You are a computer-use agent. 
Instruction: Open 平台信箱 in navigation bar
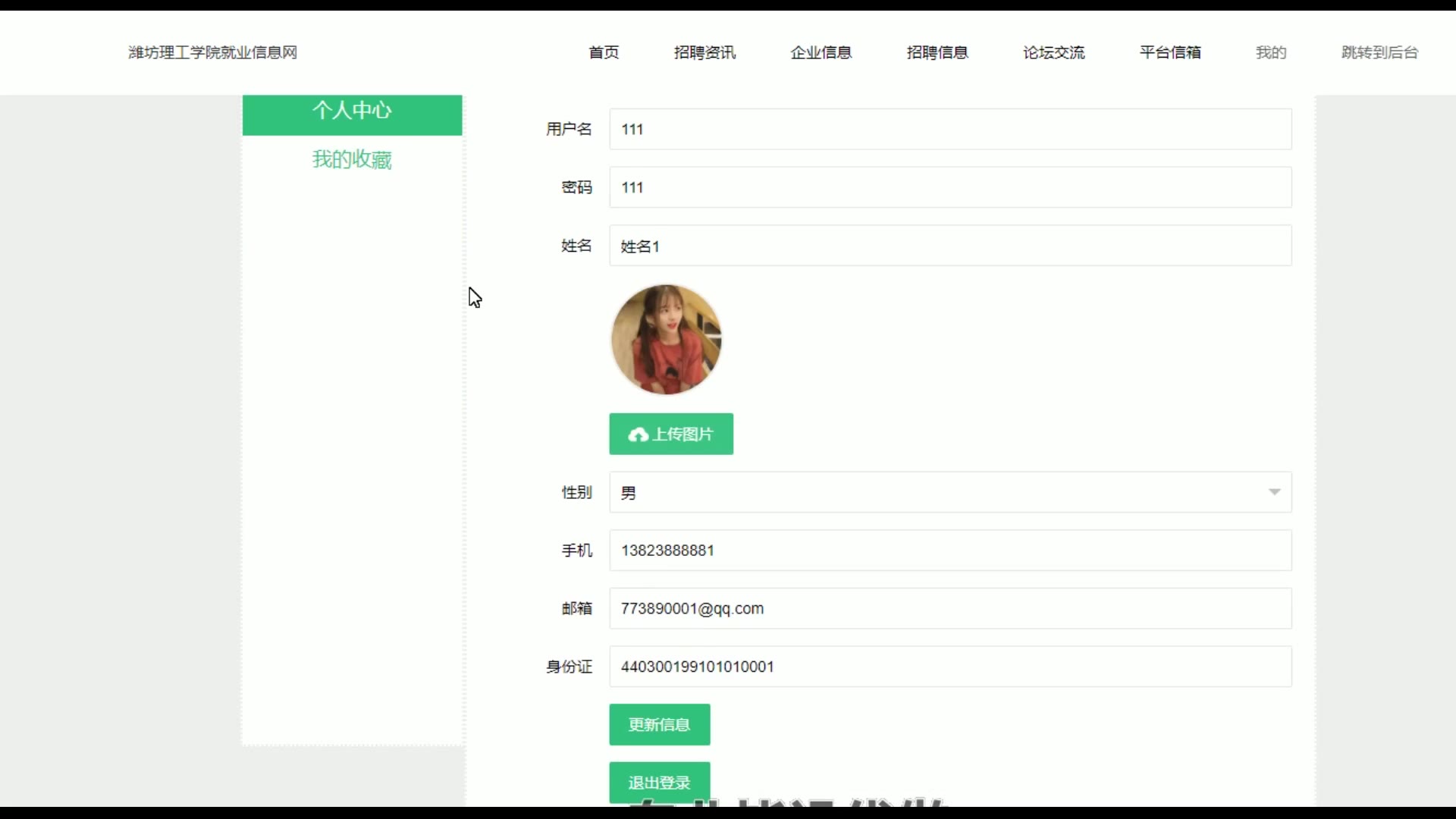point(1170,52)
